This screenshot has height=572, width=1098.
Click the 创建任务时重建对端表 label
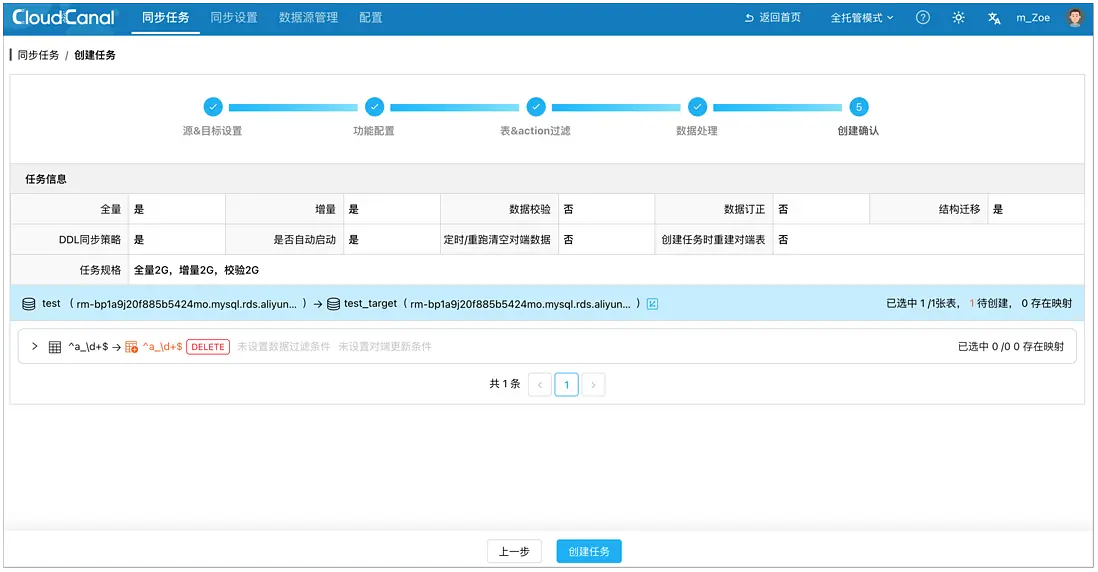714,240
